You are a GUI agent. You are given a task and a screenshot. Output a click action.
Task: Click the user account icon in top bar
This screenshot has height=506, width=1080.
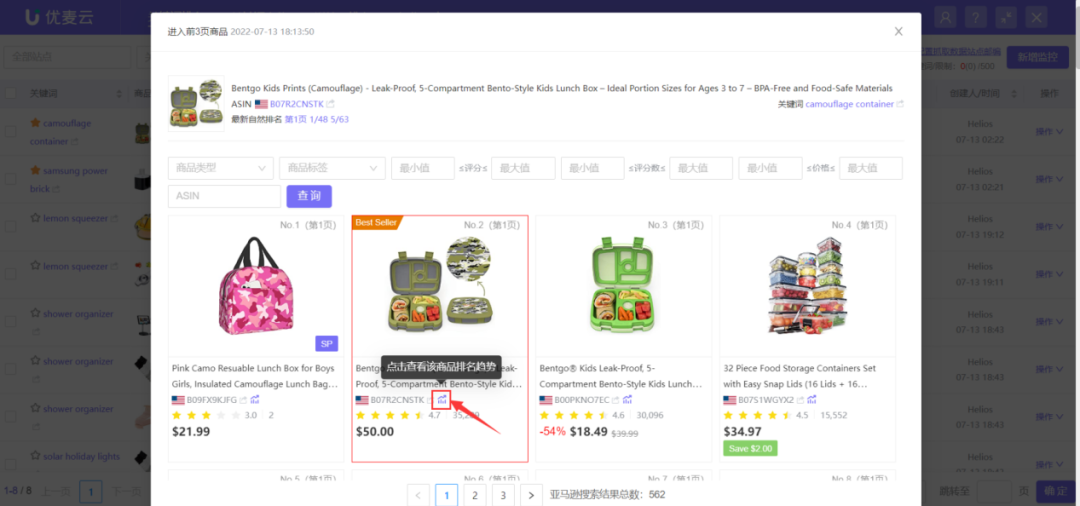click(947, 17)
